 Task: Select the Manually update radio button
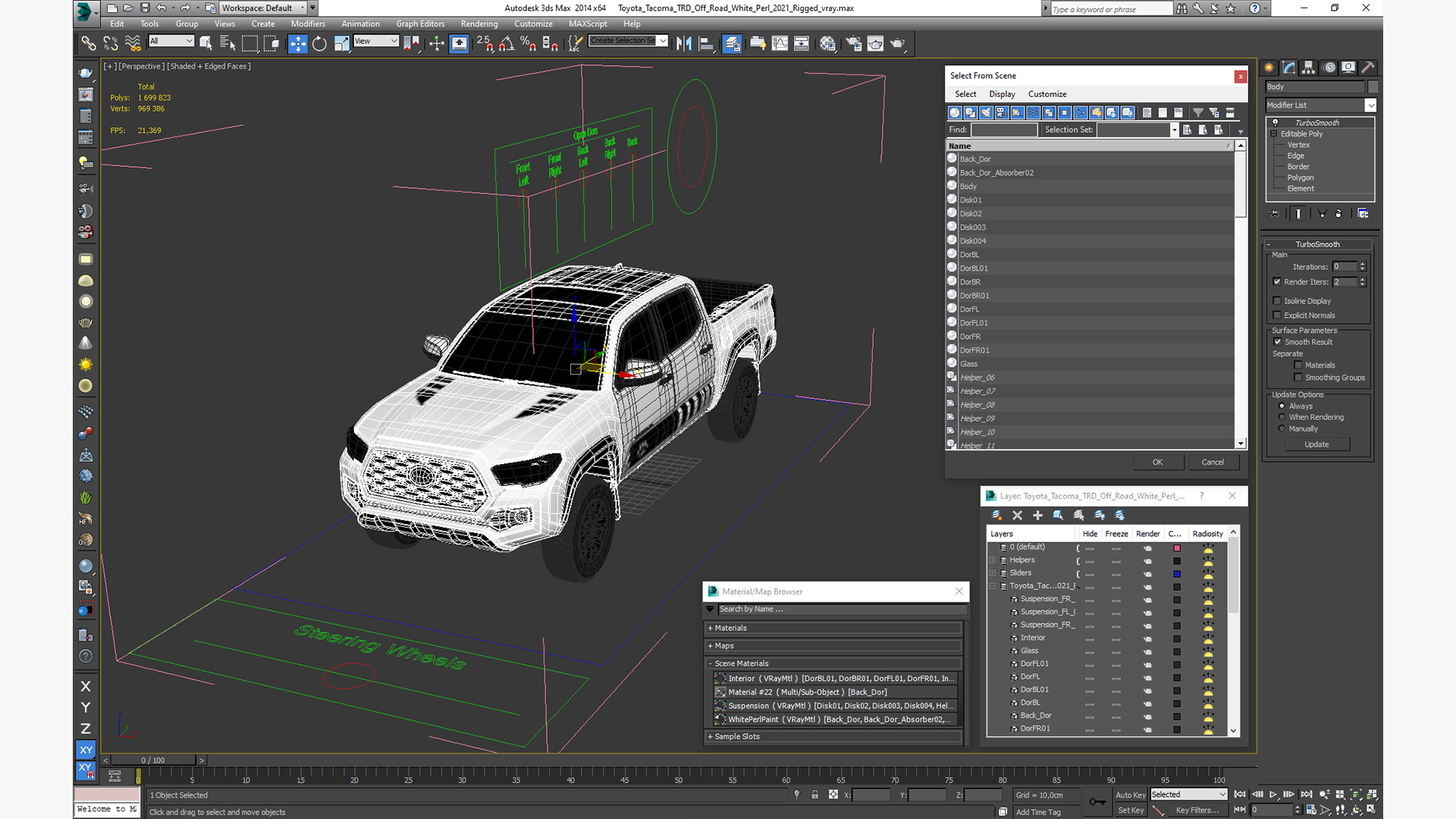1282,429
